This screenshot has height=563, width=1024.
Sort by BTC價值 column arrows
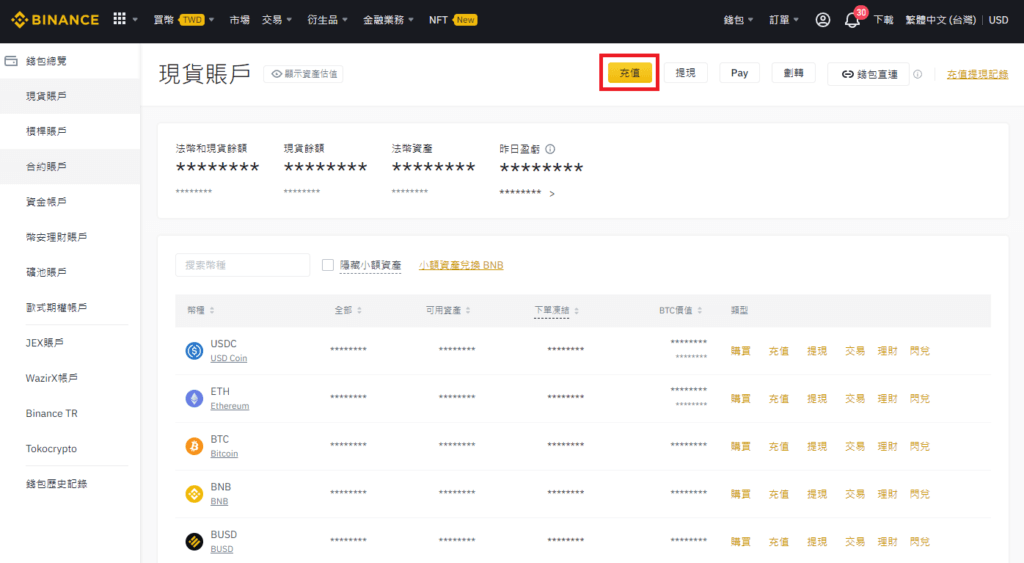[699, 310]
